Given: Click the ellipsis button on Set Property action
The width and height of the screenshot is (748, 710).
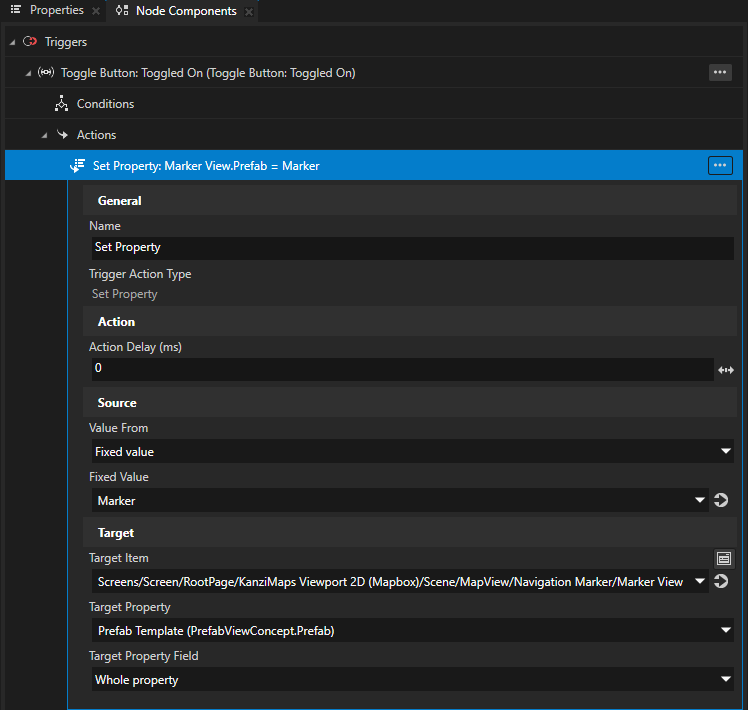Looking at the screenshot, I should click(719, 166).
